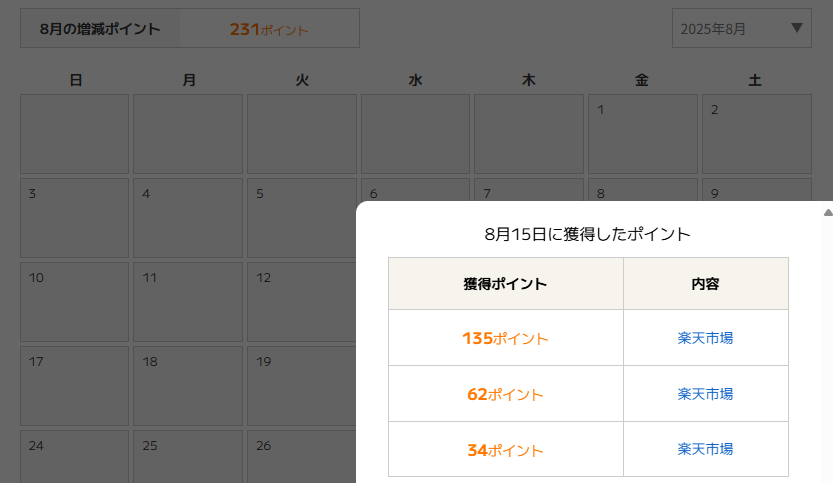The image size is (833, 483).
Task: Open the 2025年8月 month dropdown
Action: click(741, 28)
